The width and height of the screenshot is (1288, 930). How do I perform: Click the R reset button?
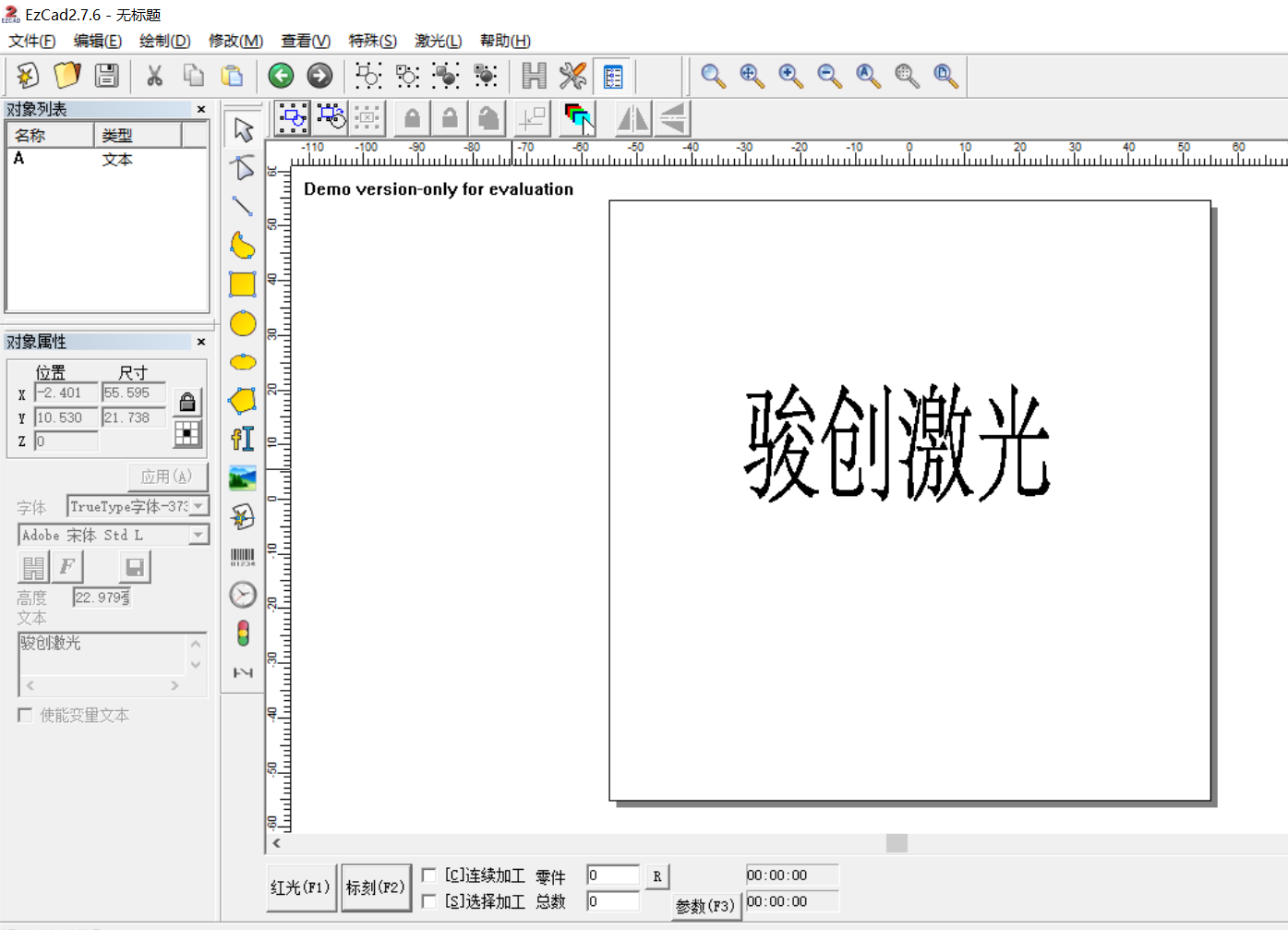[656, 876]
